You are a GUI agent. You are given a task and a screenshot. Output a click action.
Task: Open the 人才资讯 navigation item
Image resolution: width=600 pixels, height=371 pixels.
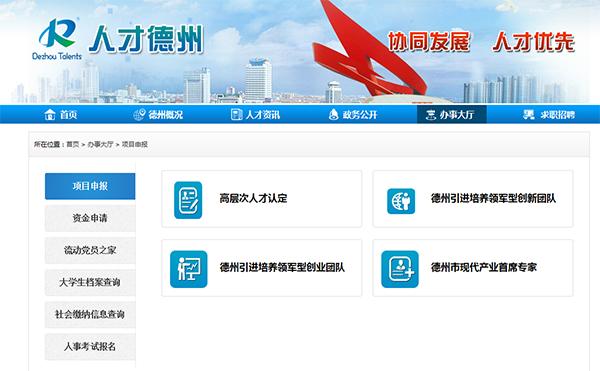[255, 114]
